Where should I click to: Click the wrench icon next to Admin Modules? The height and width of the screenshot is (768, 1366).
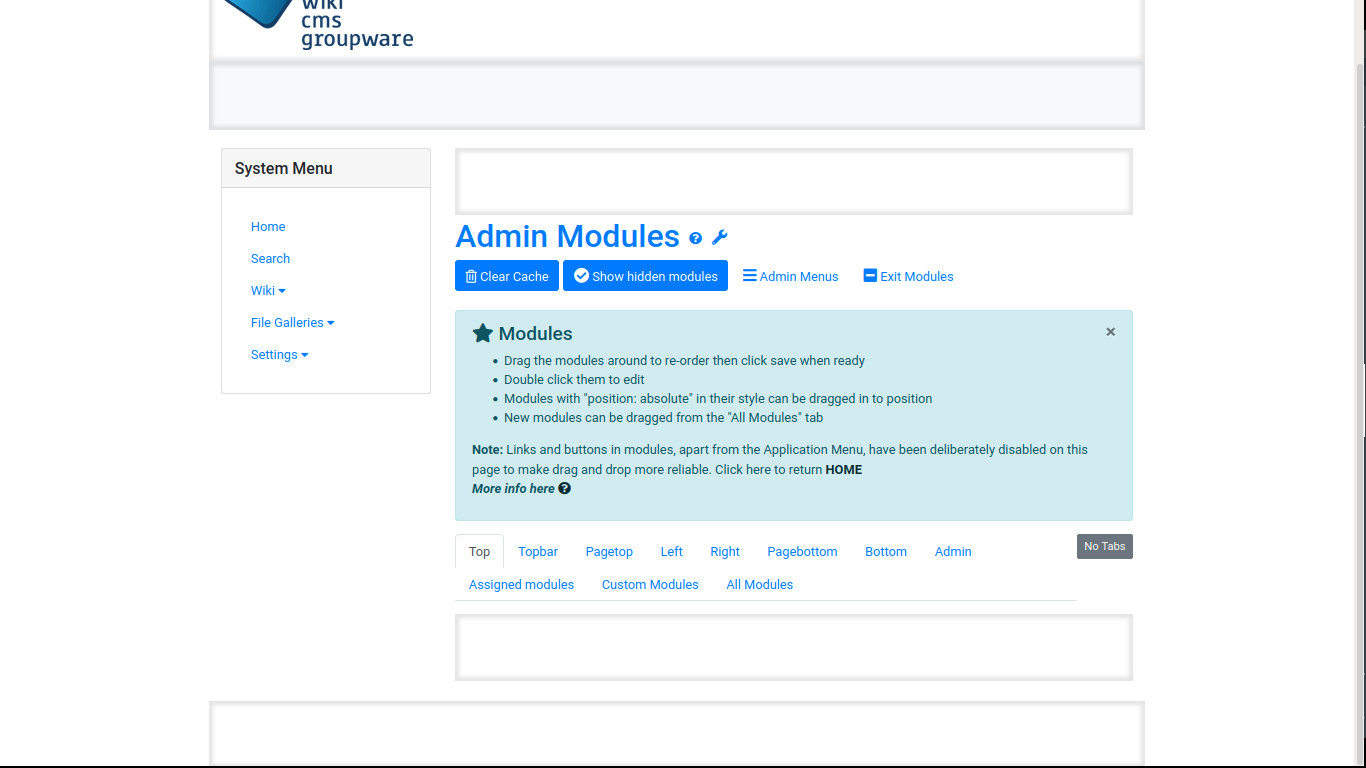pos(719,238)
